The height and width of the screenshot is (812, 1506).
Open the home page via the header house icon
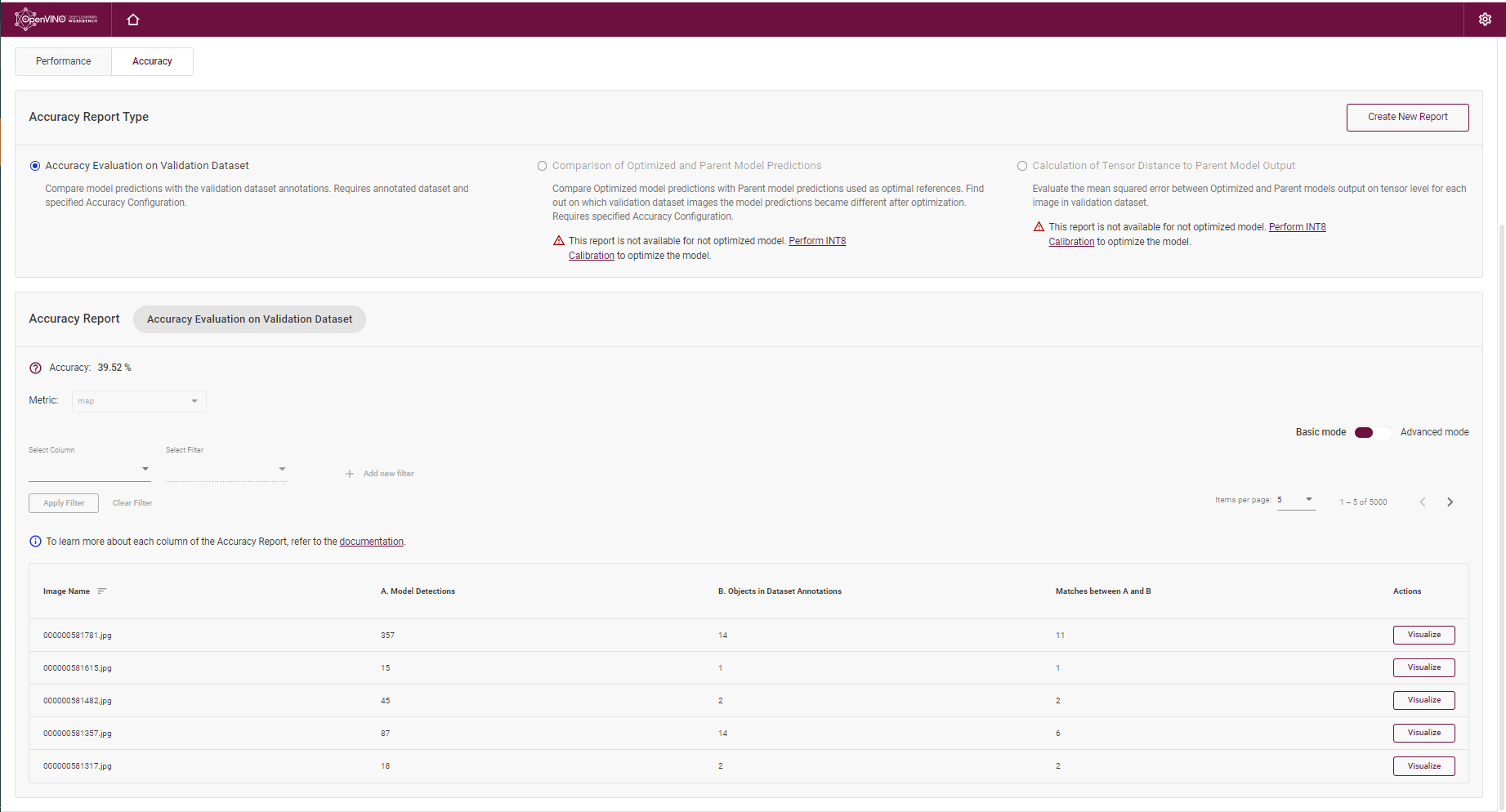pos(132,18)
